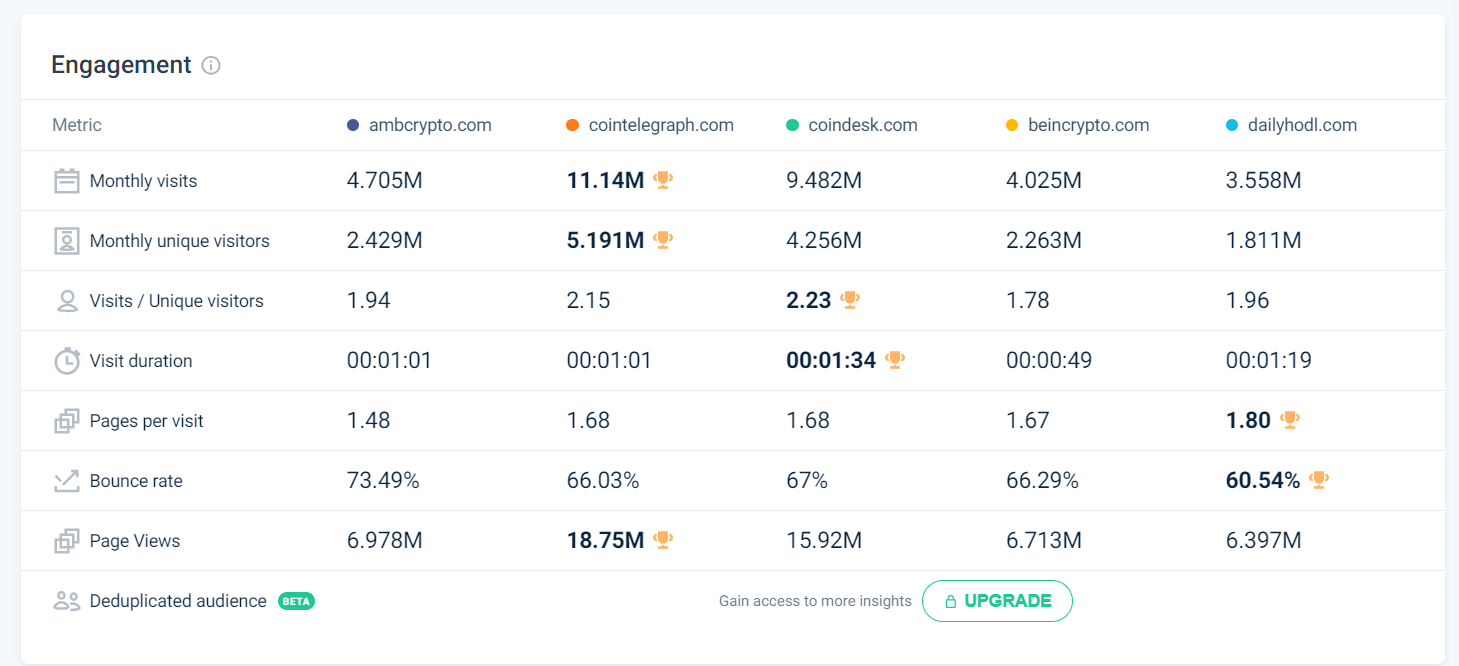Click the Monthly unique visitors icon
Screen dimensions: 1459x666
[67, 241]
